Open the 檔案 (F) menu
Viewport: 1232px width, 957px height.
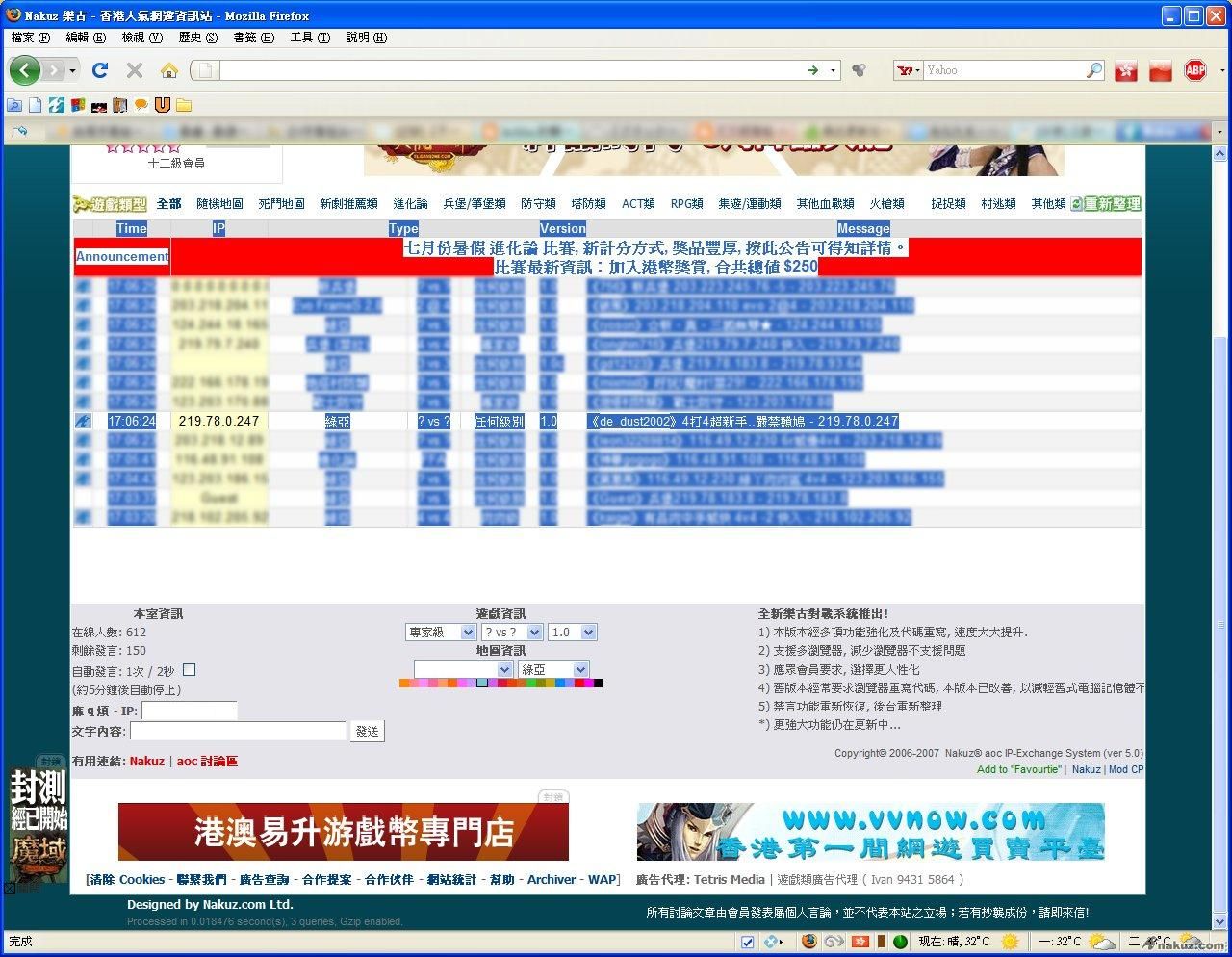[x=31, y=38]
